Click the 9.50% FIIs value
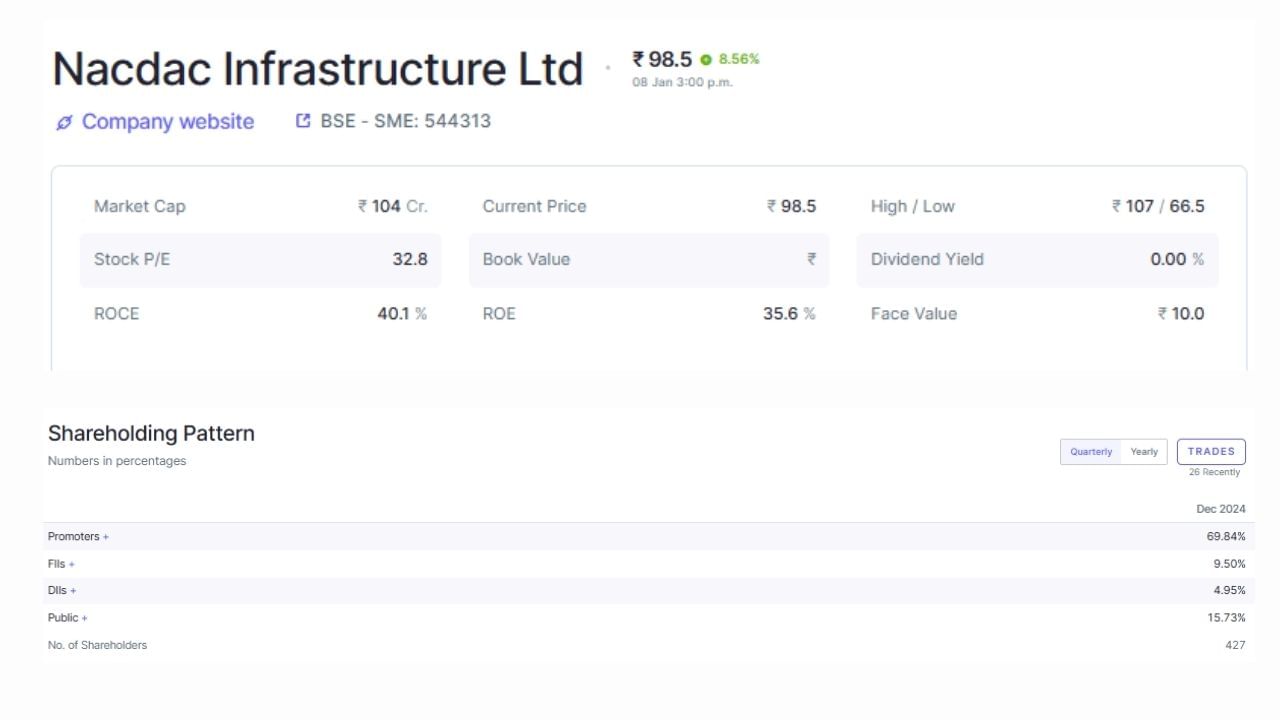 [x=1230, y=564]
